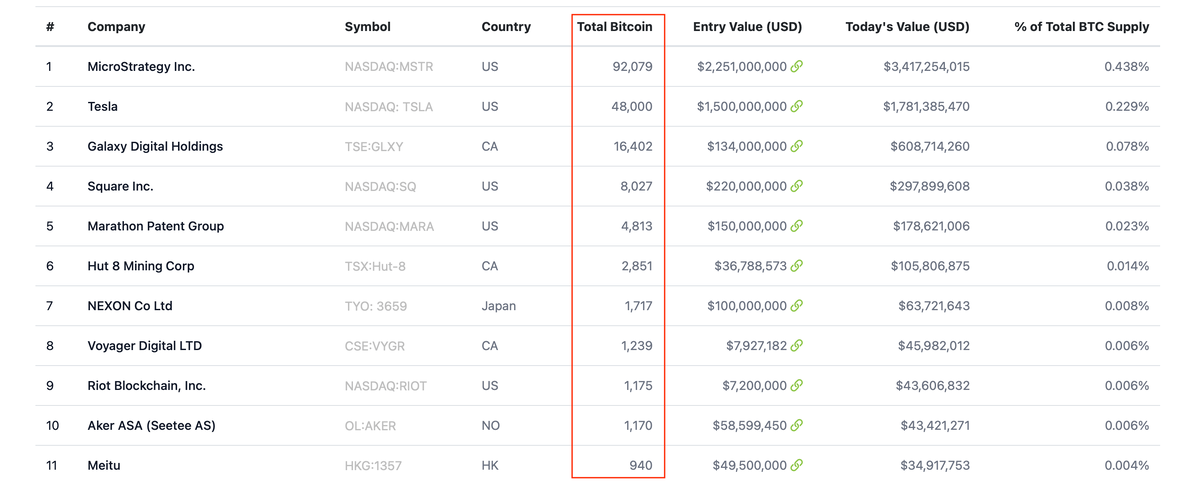The height and width of the screenshot is (483, 1200).
Task: Click the NO country cell
Action: pos(490,426)
